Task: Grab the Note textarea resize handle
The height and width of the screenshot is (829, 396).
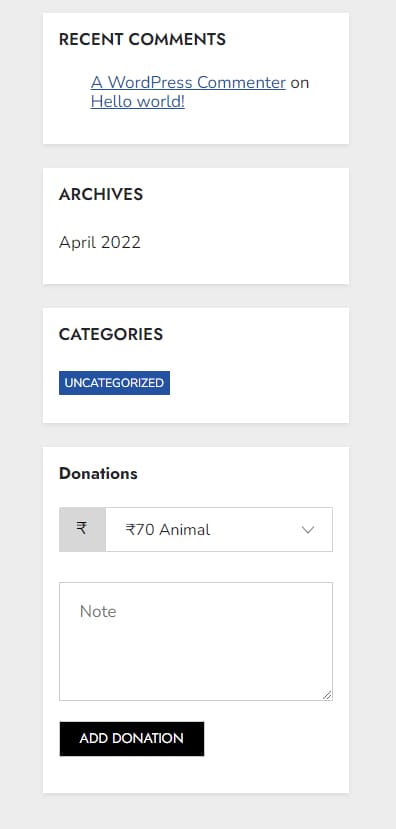Action: click(x=327, y=695)
